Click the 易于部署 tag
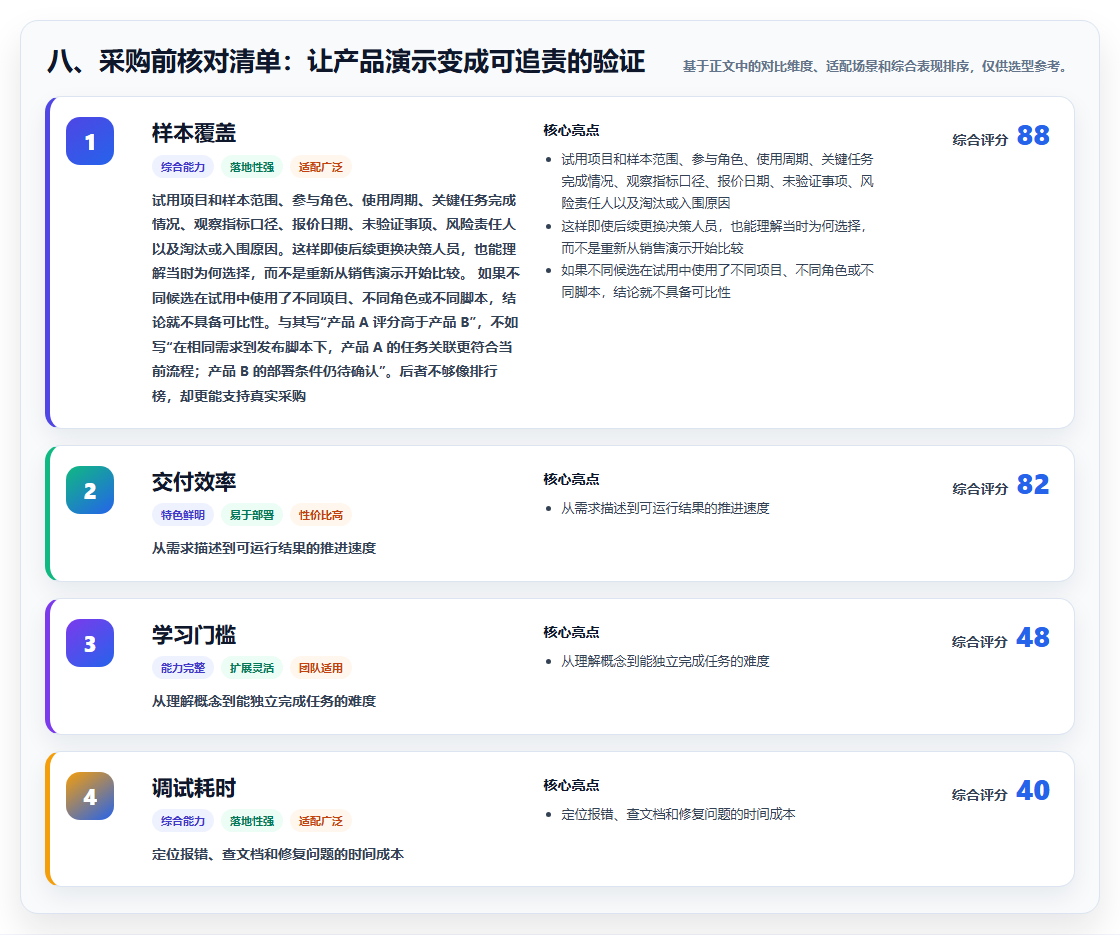 (252, 515)
